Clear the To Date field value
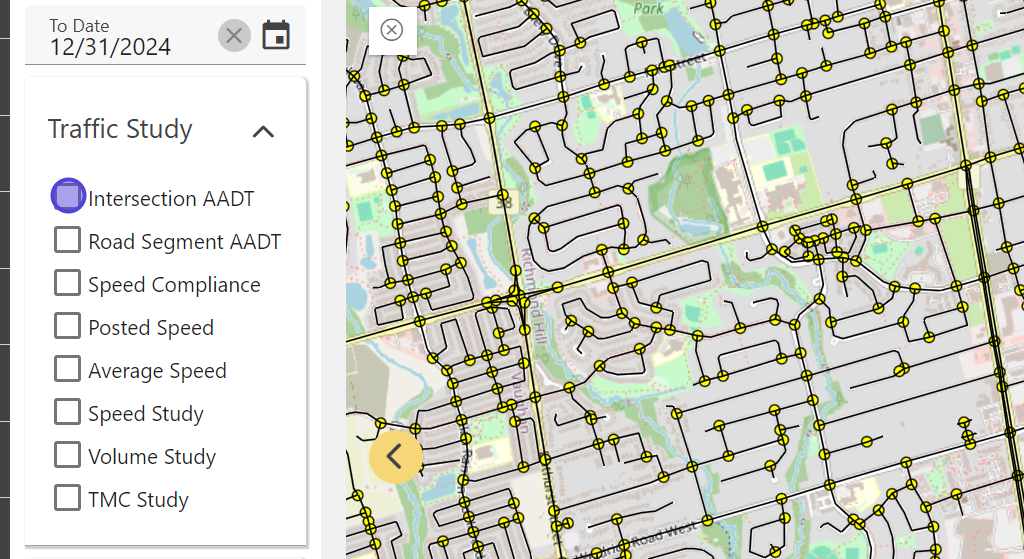The width and height of the screenshot is (1024, 559). 234,36
